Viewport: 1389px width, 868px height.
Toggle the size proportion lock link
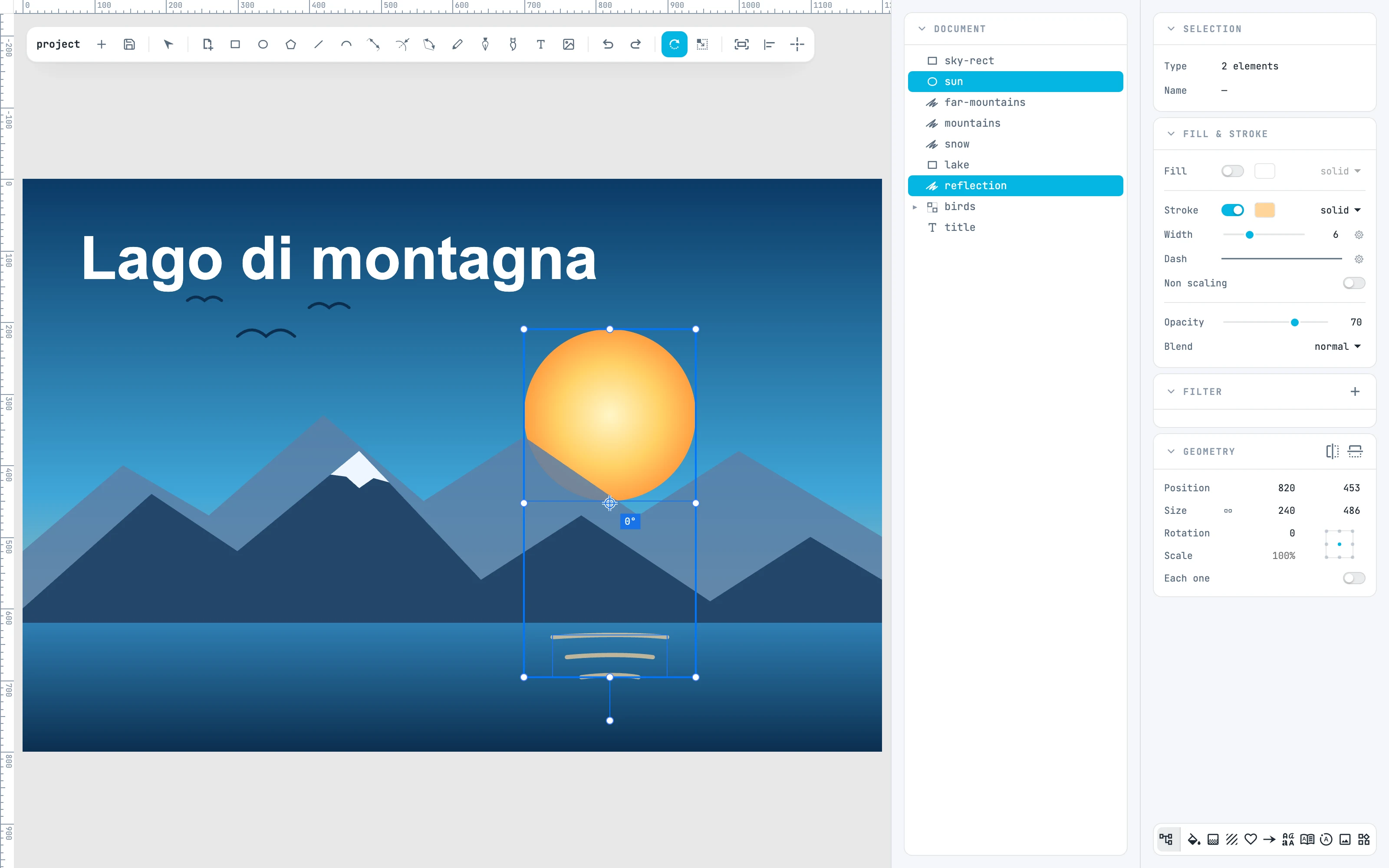(1228, 510)
